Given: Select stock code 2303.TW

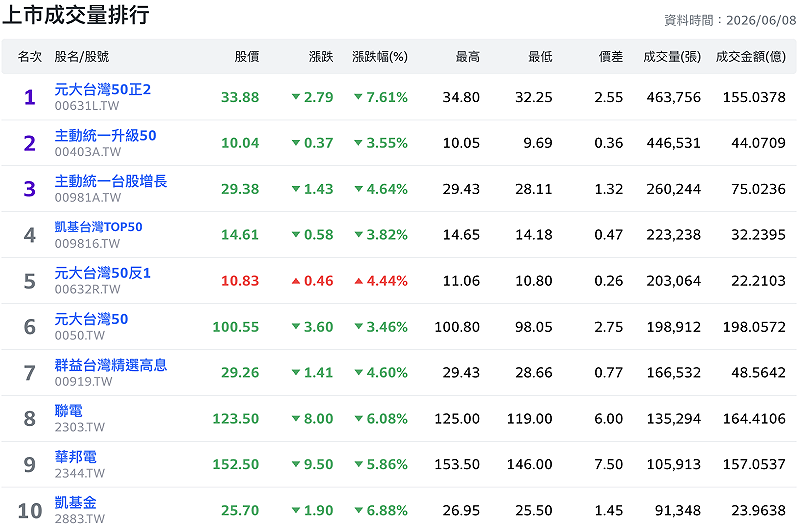Looking at the screenshot, I should click(80, 427).
